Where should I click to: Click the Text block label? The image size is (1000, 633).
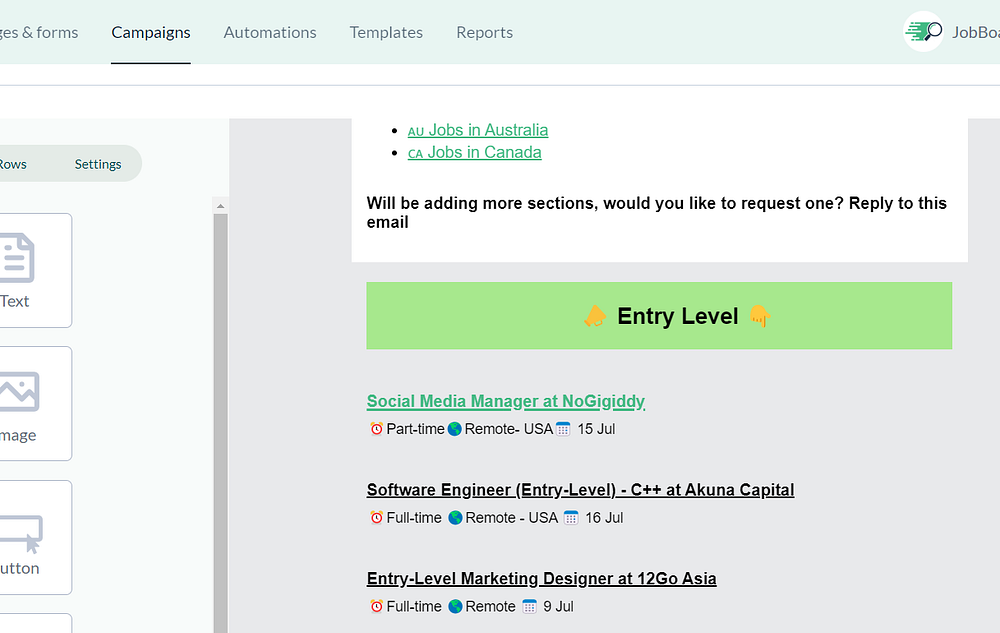tap(15, 301)
